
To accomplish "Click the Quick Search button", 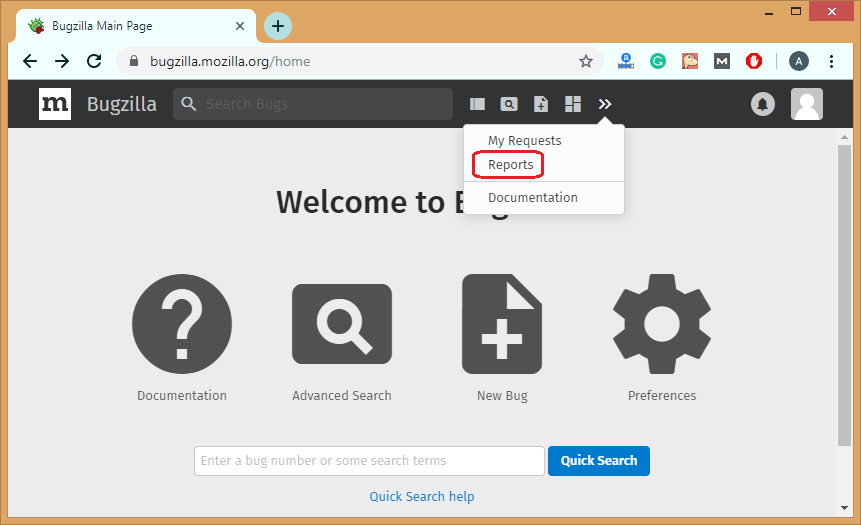I will (x=599, y=461).
